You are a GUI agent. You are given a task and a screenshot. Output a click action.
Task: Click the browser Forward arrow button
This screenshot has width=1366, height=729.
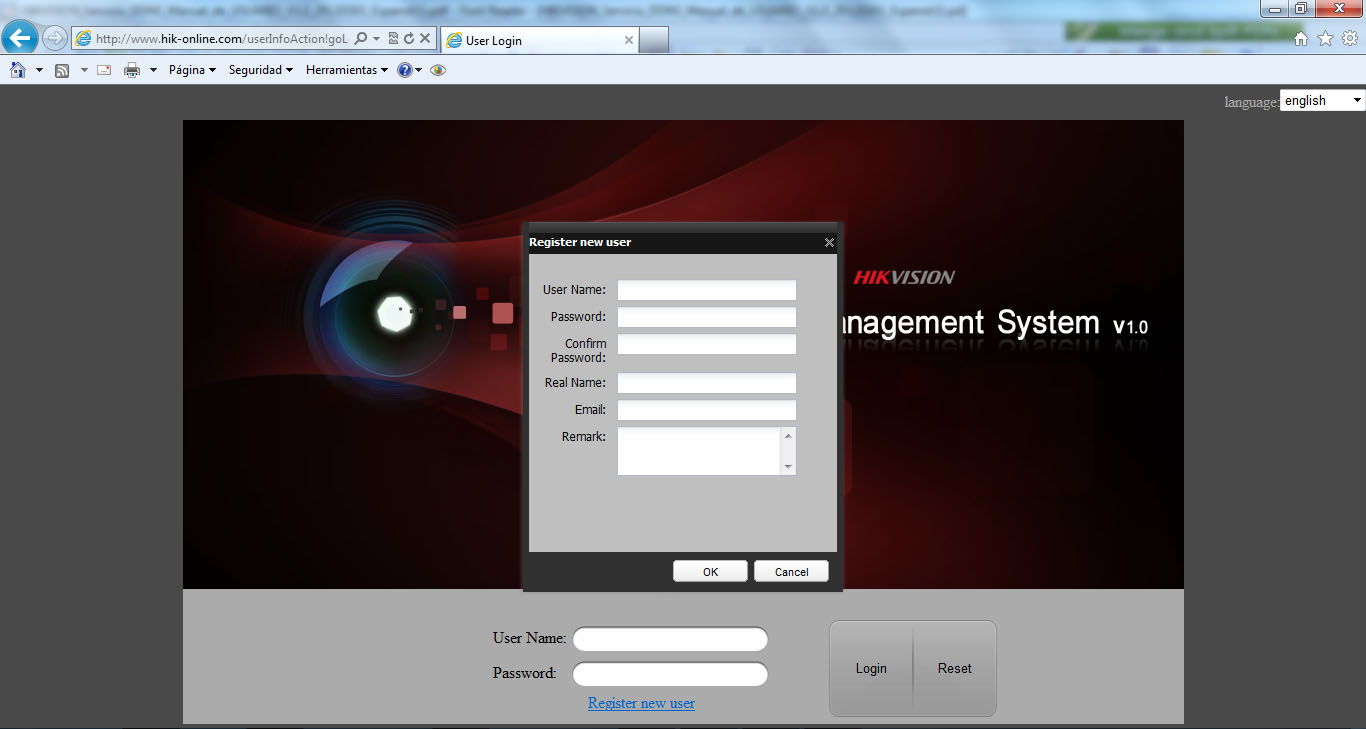54,39
